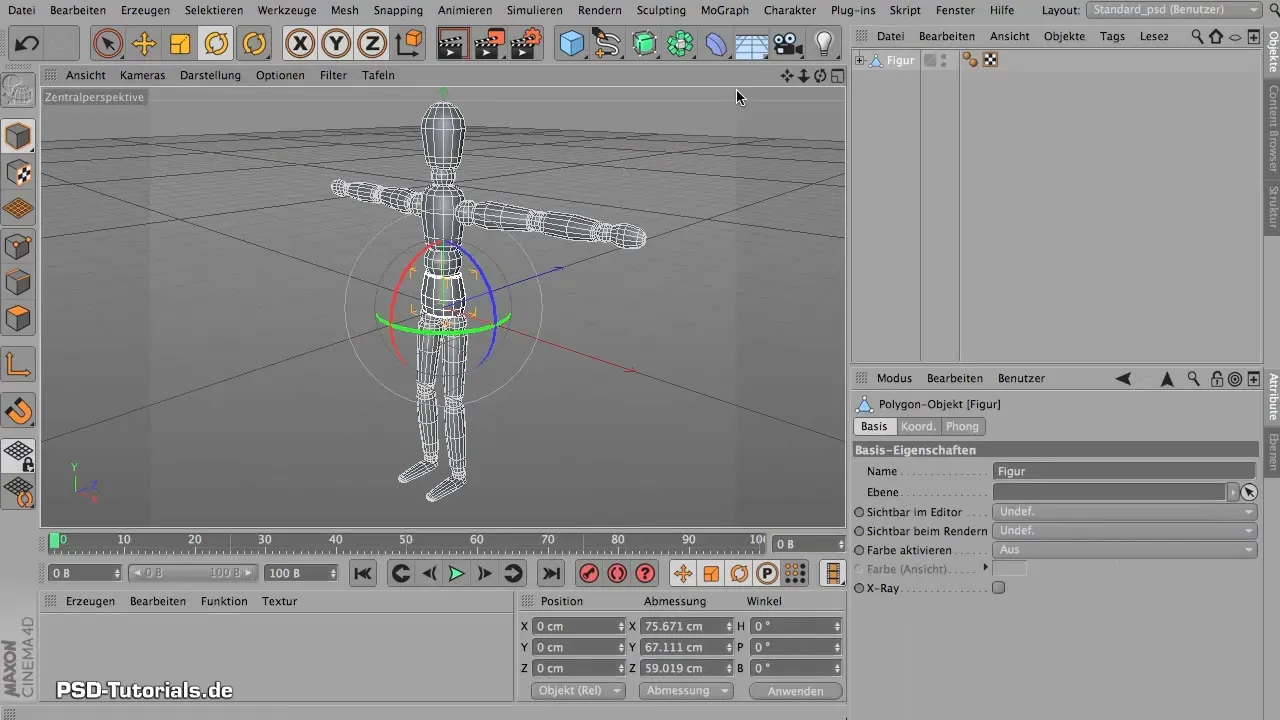This screenshot has width=1280, height=720.
Task: Toggle X-Ray checkbox
Action: click(x=998, y=588)
